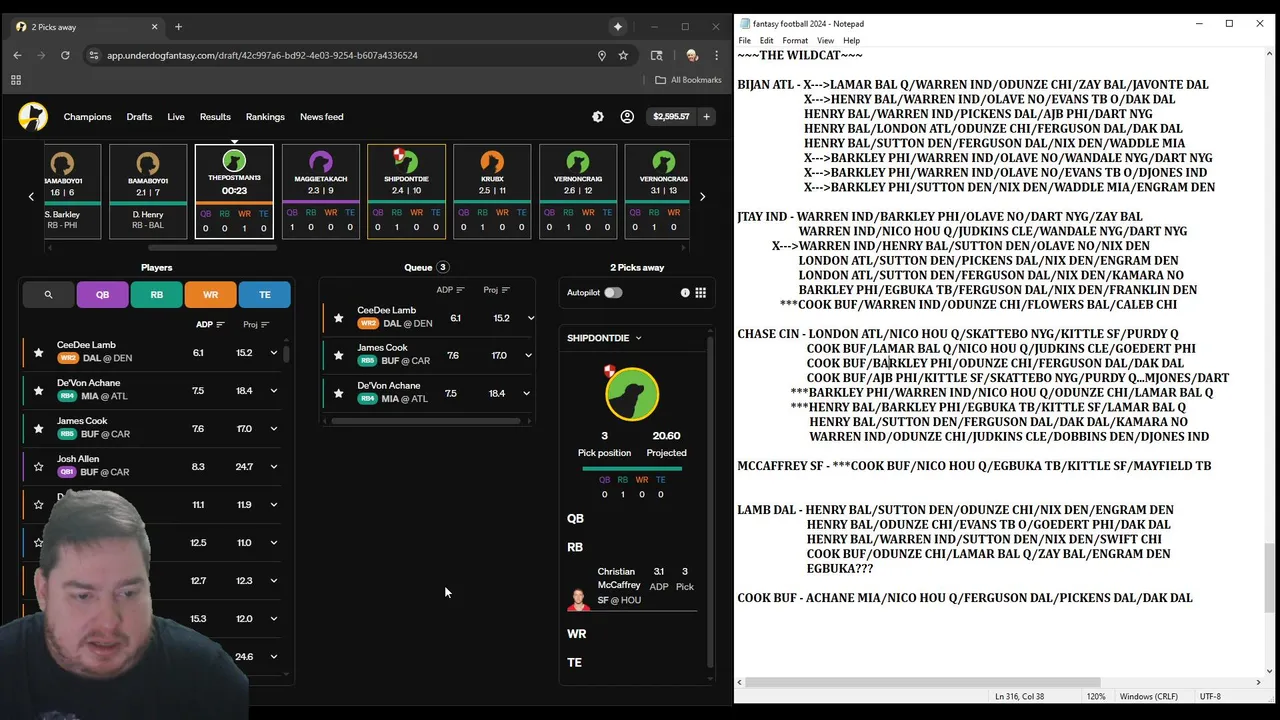Click the draft carousel left arrow
Viewport: 1280px width, 720px height.
pos(31,197)
